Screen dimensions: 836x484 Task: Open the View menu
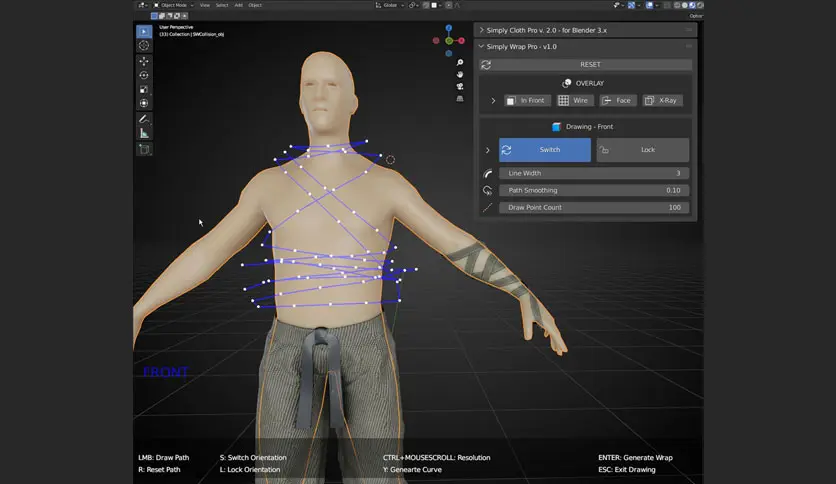click(x=205, y=5)
